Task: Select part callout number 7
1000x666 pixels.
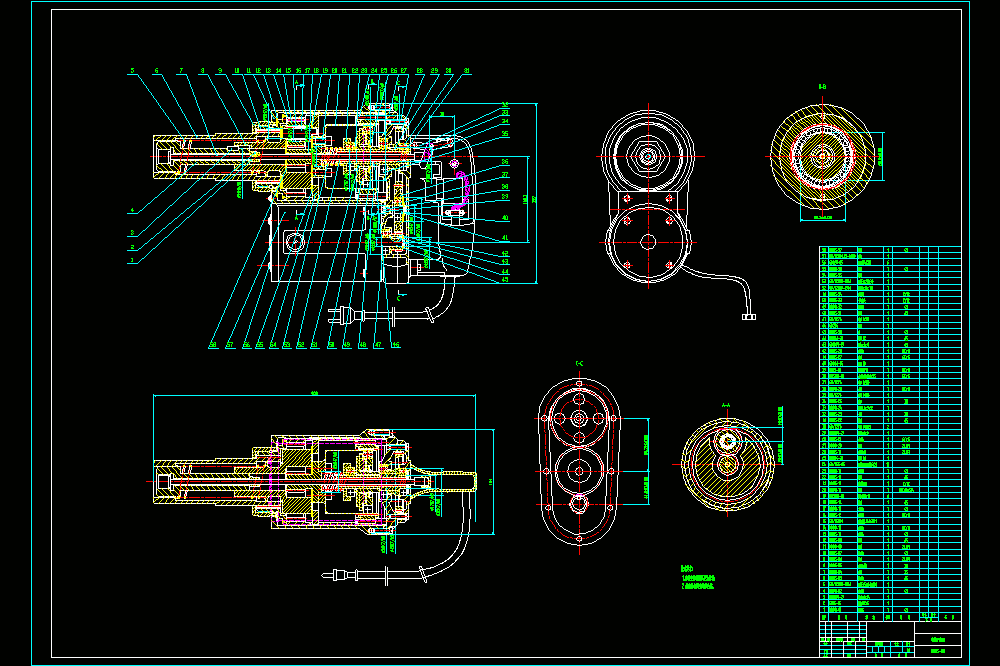Action: point(181,71)
